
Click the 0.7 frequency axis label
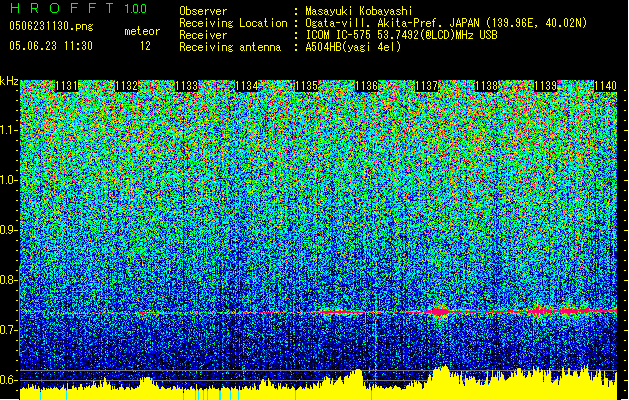(x=8, y=330)
